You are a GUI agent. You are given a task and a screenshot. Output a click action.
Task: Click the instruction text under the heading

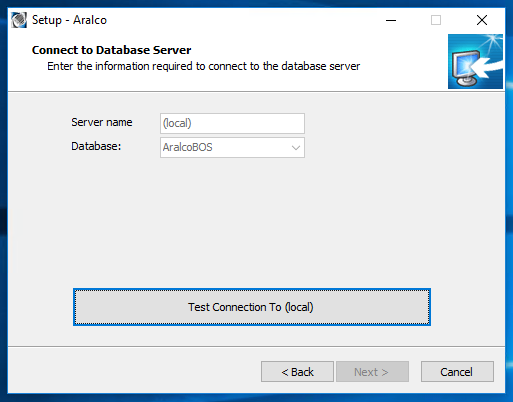point(203,66)
